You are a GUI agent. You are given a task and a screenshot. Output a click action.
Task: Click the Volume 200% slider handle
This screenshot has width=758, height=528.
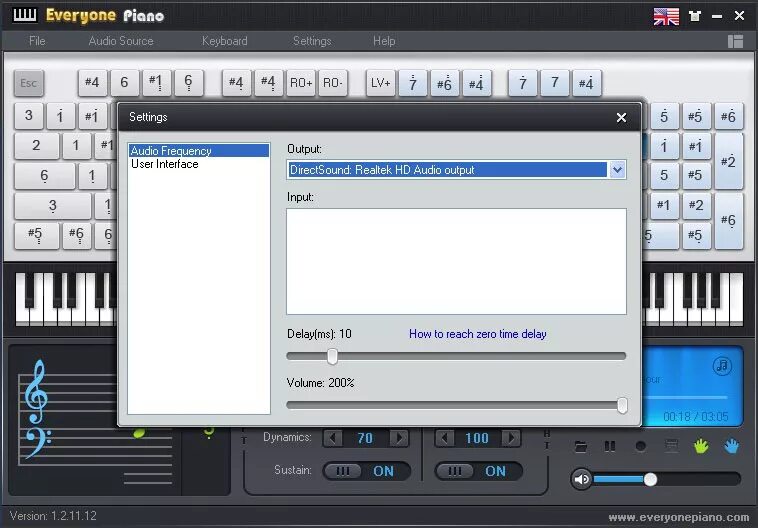click(x=622, y=405)
